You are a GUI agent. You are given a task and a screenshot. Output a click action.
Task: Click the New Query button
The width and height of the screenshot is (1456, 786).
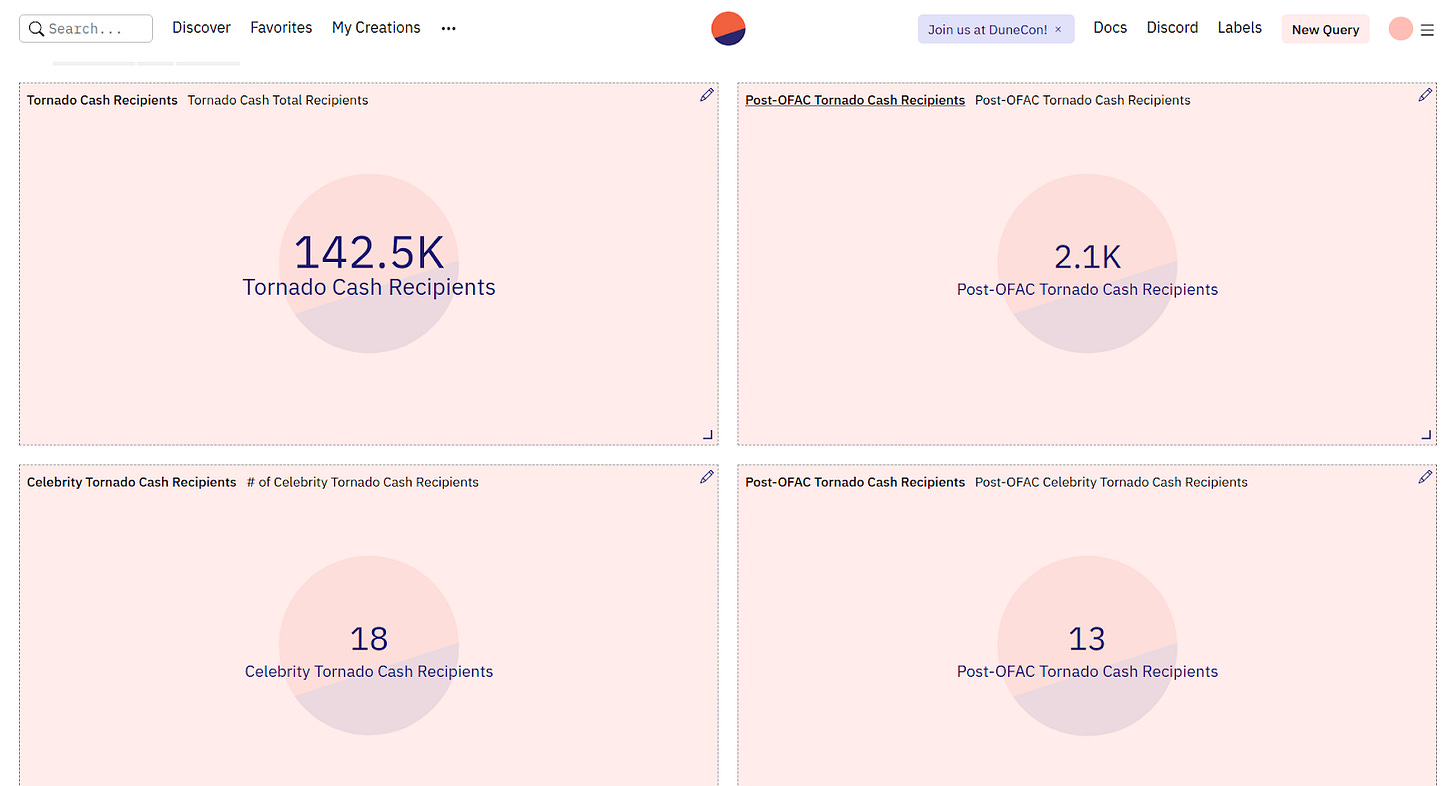click(x=1325, y=29)
